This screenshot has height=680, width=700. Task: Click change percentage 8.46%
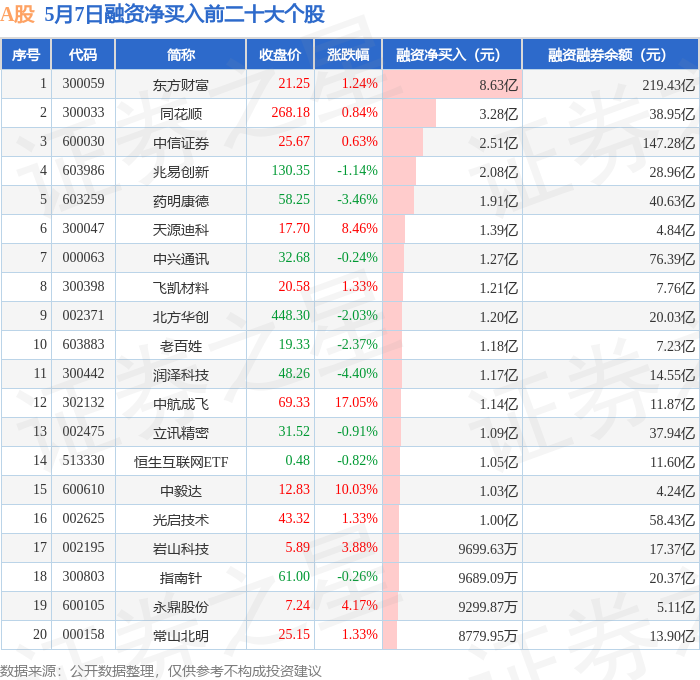359,228
